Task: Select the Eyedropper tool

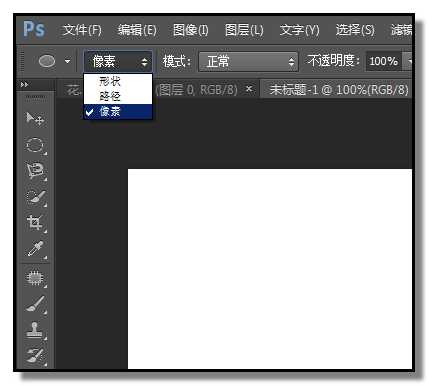Action: pos(35,249)
